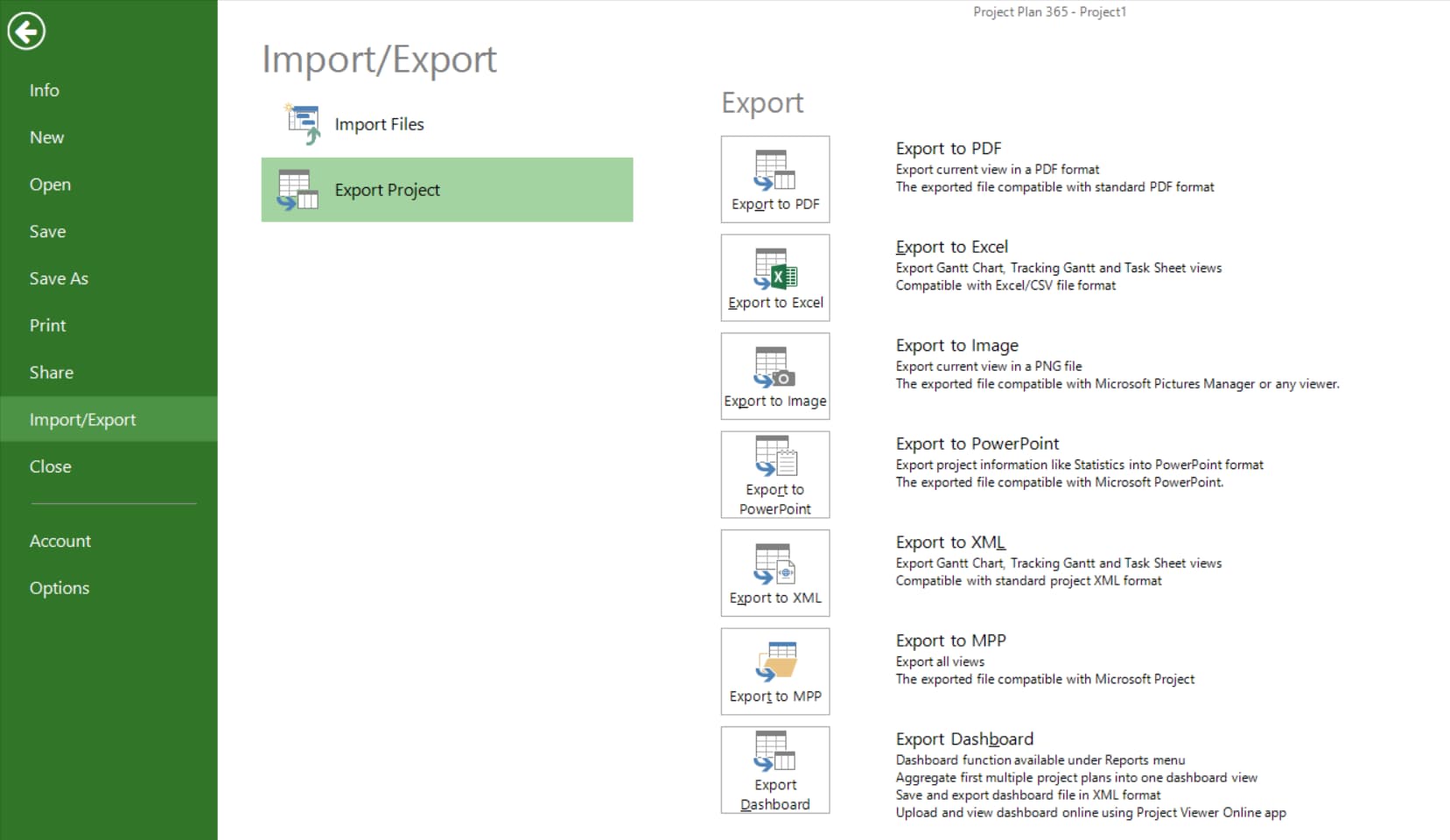
Task: Click the 'Export to MPP' heading text
Action: point(951,640)
